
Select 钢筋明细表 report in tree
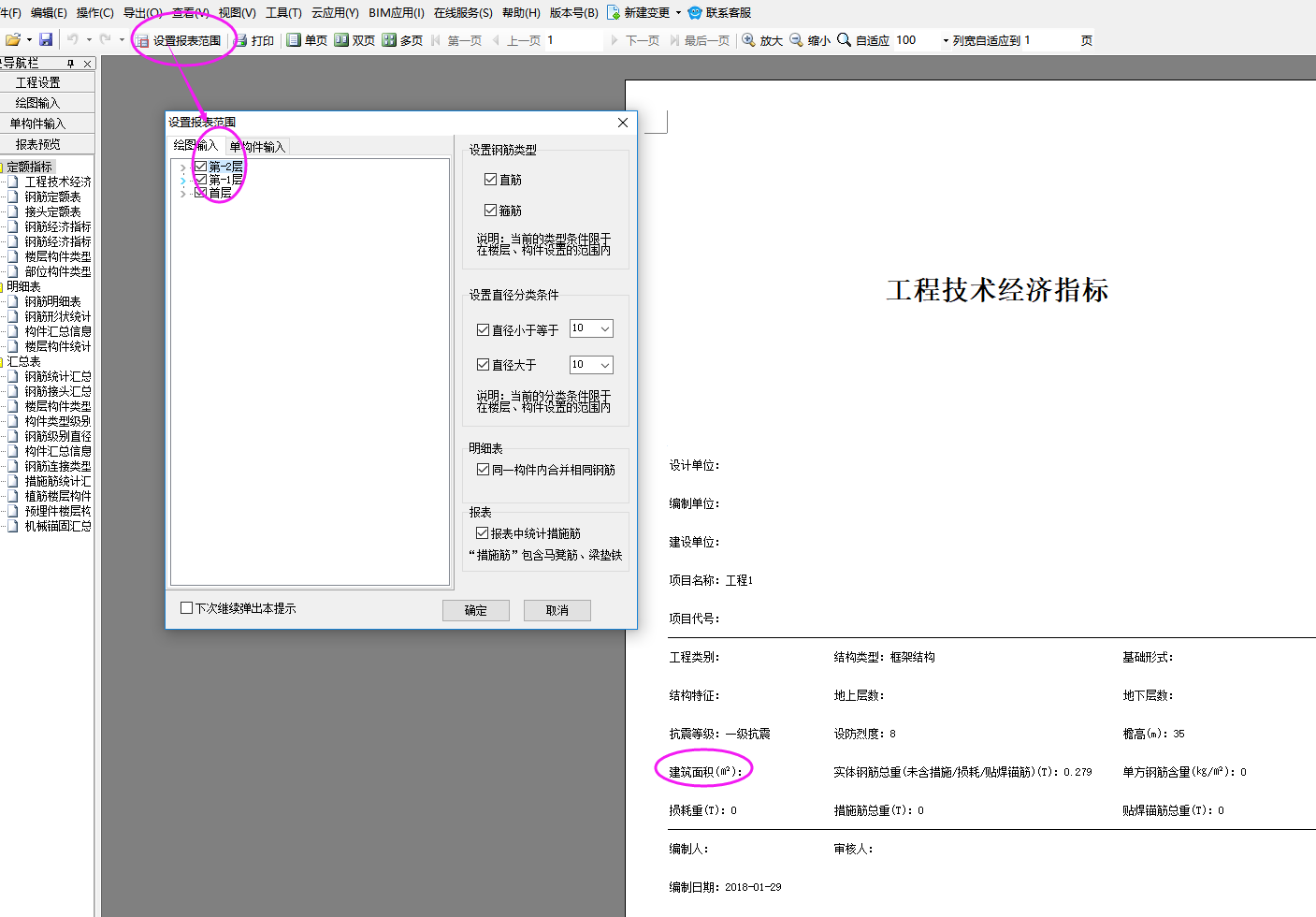click(x=52, y=301)
